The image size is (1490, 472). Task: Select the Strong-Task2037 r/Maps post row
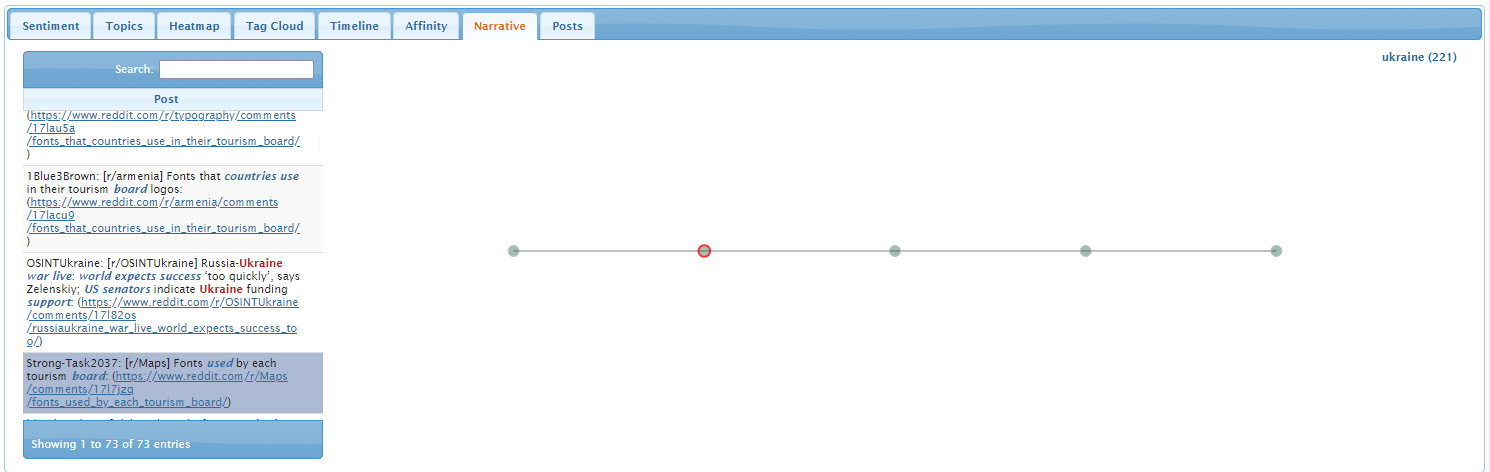point(171,383)
